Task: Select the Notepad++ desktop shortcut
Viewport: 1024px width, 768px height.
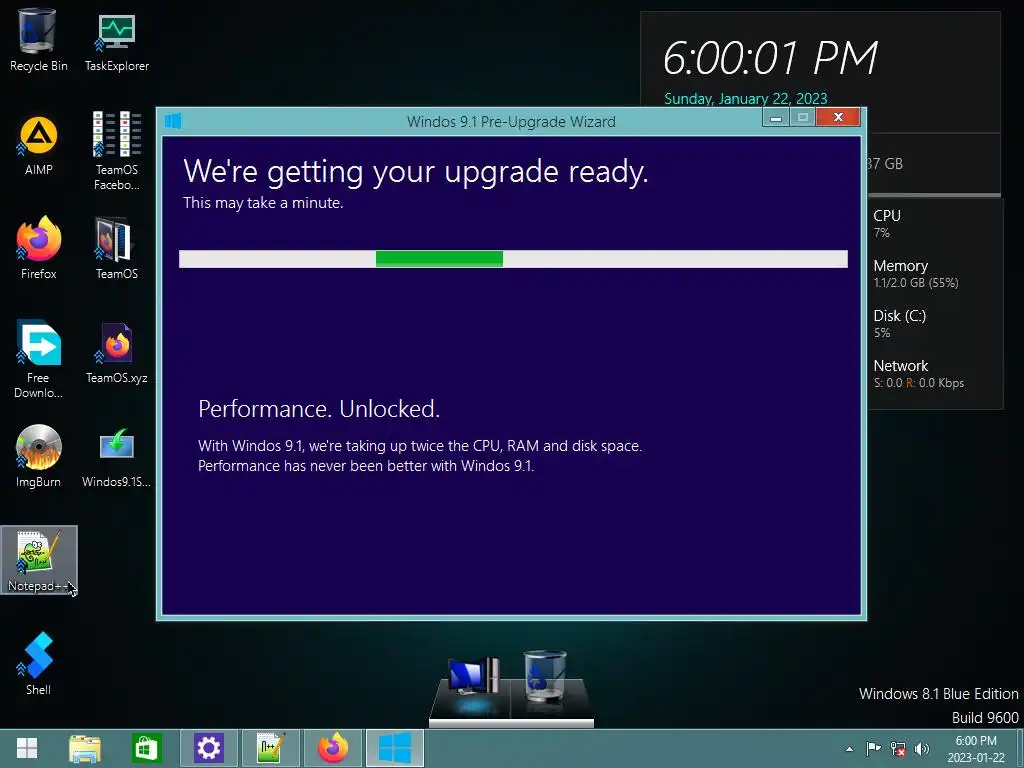Action: [39, 560]
